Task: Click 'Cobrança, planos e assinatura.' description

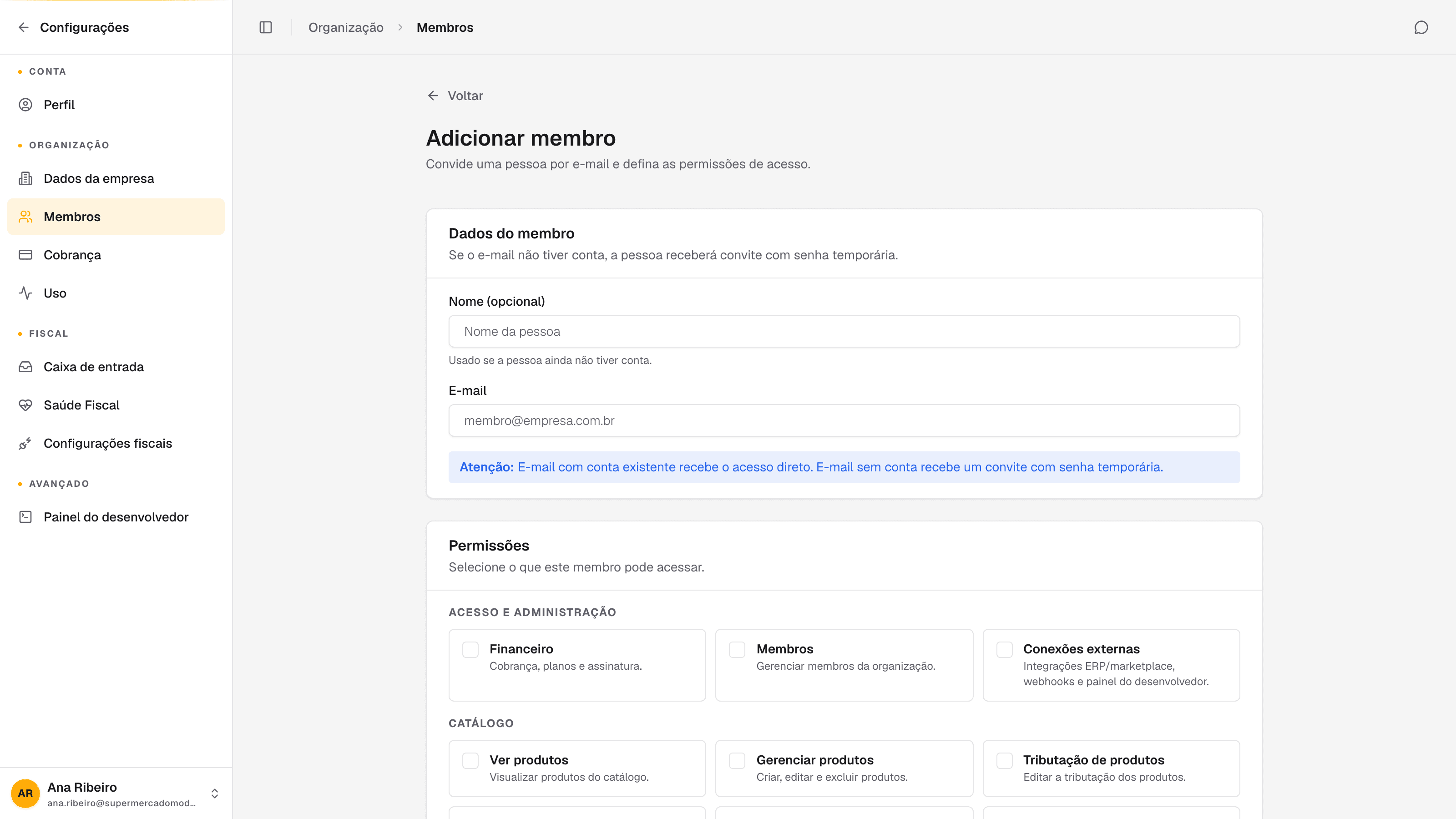Action: tap(565, 666)
